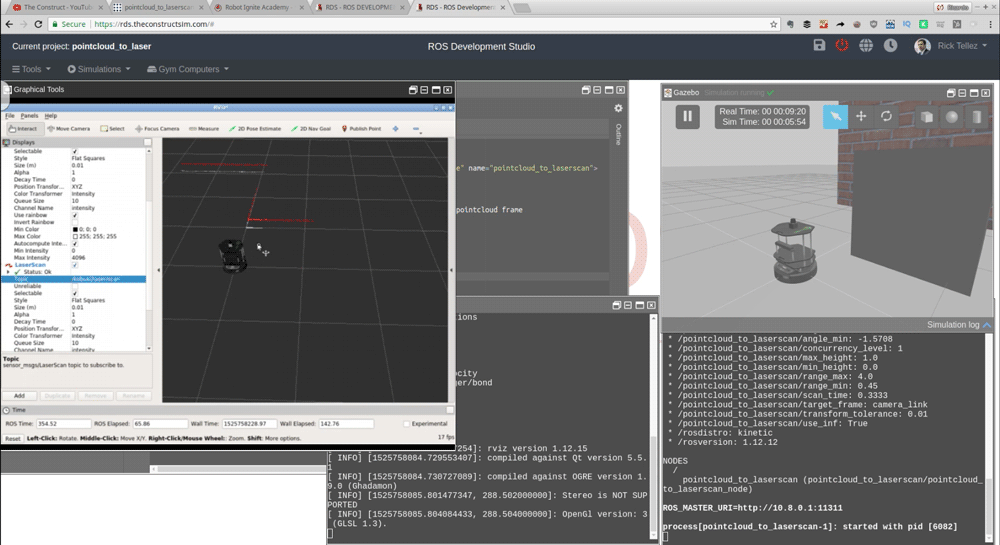This screenshot has width=1000, height=545.
Task: Toggle the Use rainbow checkbox
Action: click(75, 215)
